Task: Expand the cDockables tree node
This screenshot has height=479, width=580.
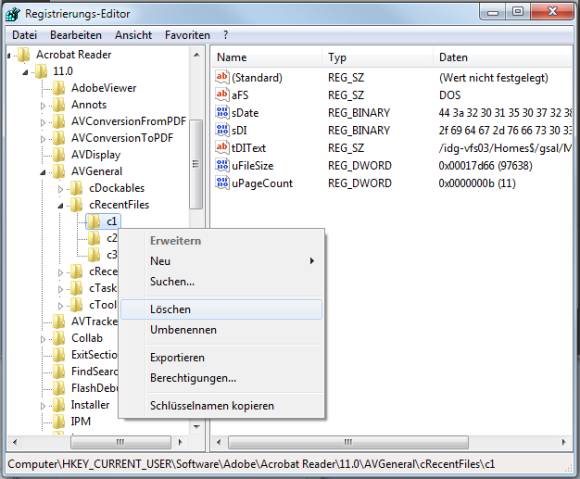Action: [60, 189]
